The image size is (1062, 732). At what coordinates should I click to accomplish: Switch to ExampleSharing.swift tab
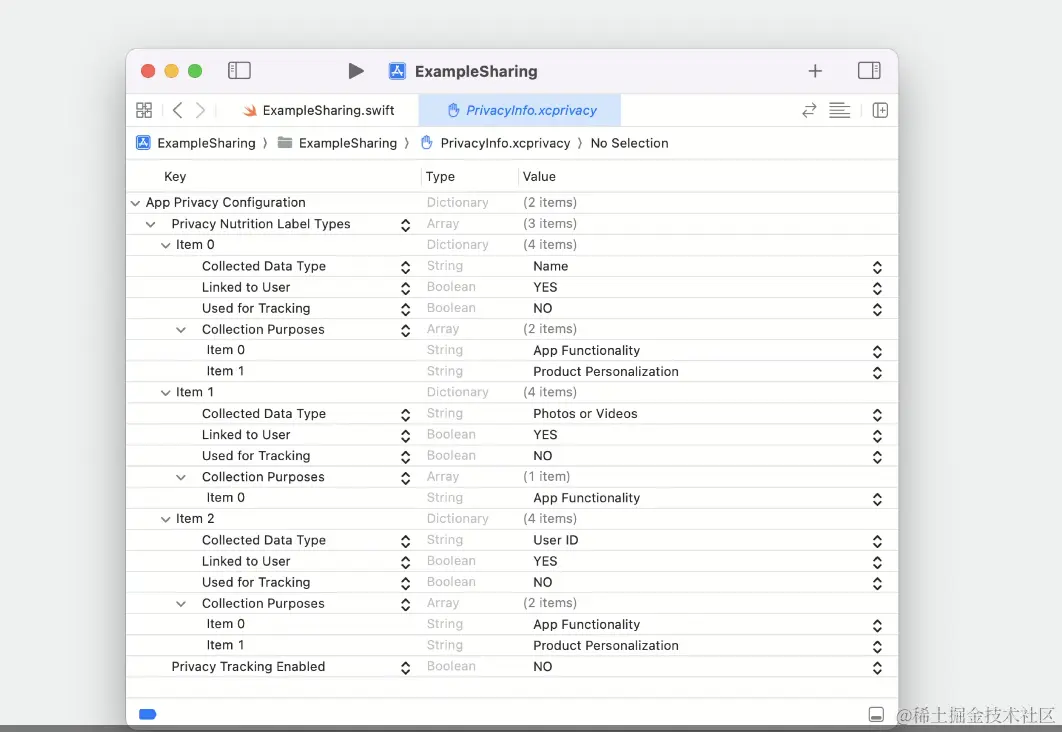click(318, 110)
